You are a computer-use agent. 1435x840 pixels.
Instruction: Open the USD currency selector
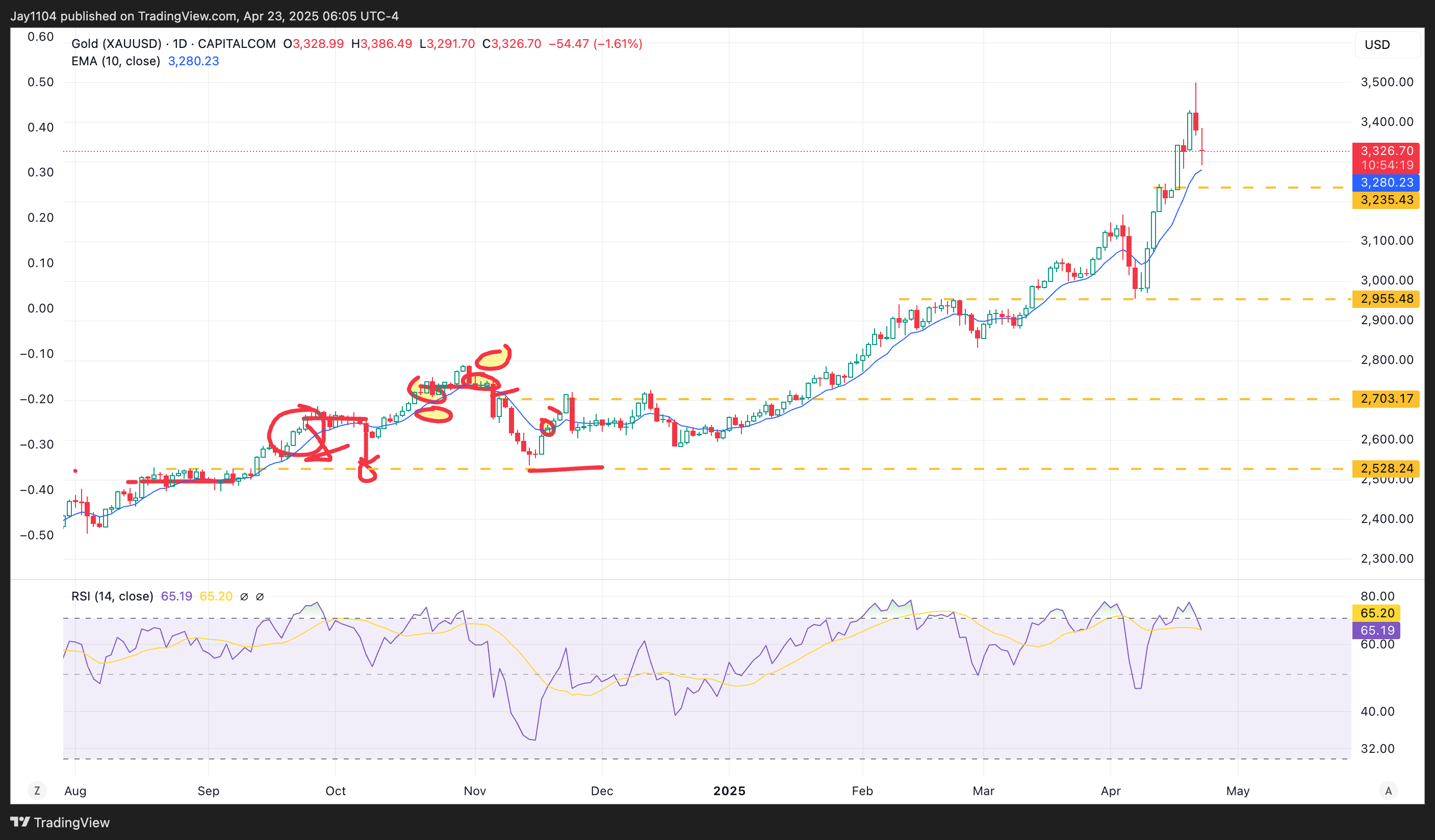[x=1387, y=44]
